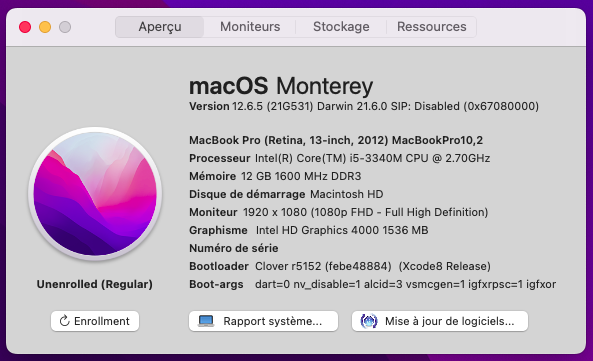Switch to the Aperçu tab
The width and height of the screenshot is (593, 361).
[x=160, y=27]
